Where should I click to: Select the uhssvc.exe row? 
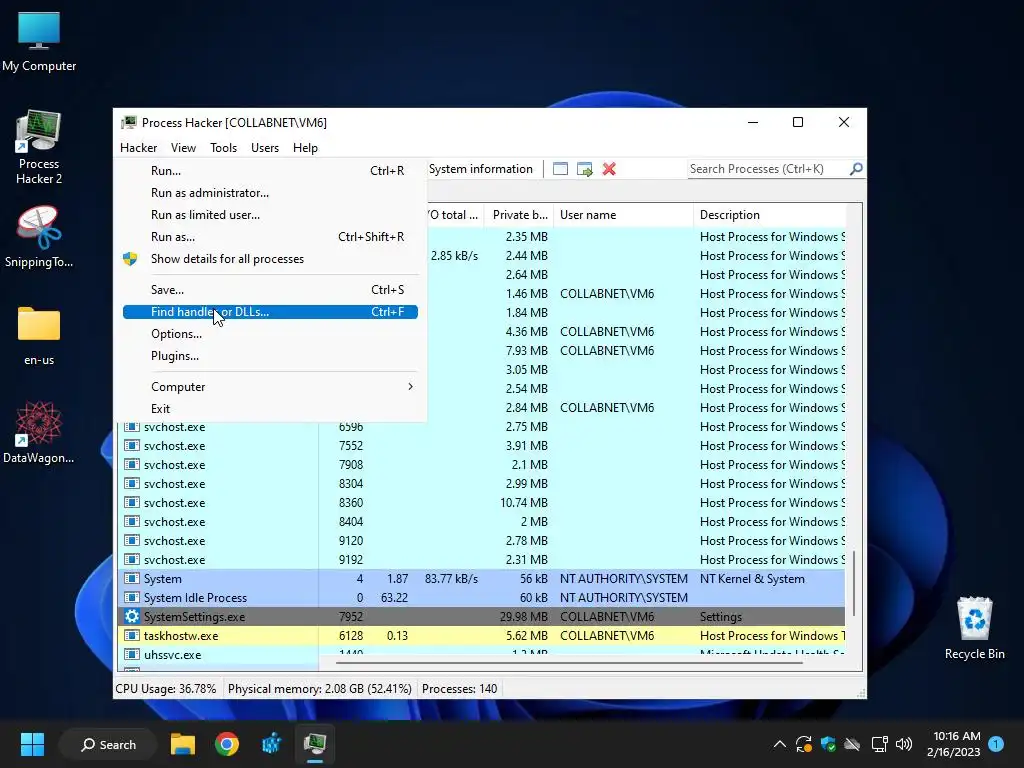coord(481,654)
